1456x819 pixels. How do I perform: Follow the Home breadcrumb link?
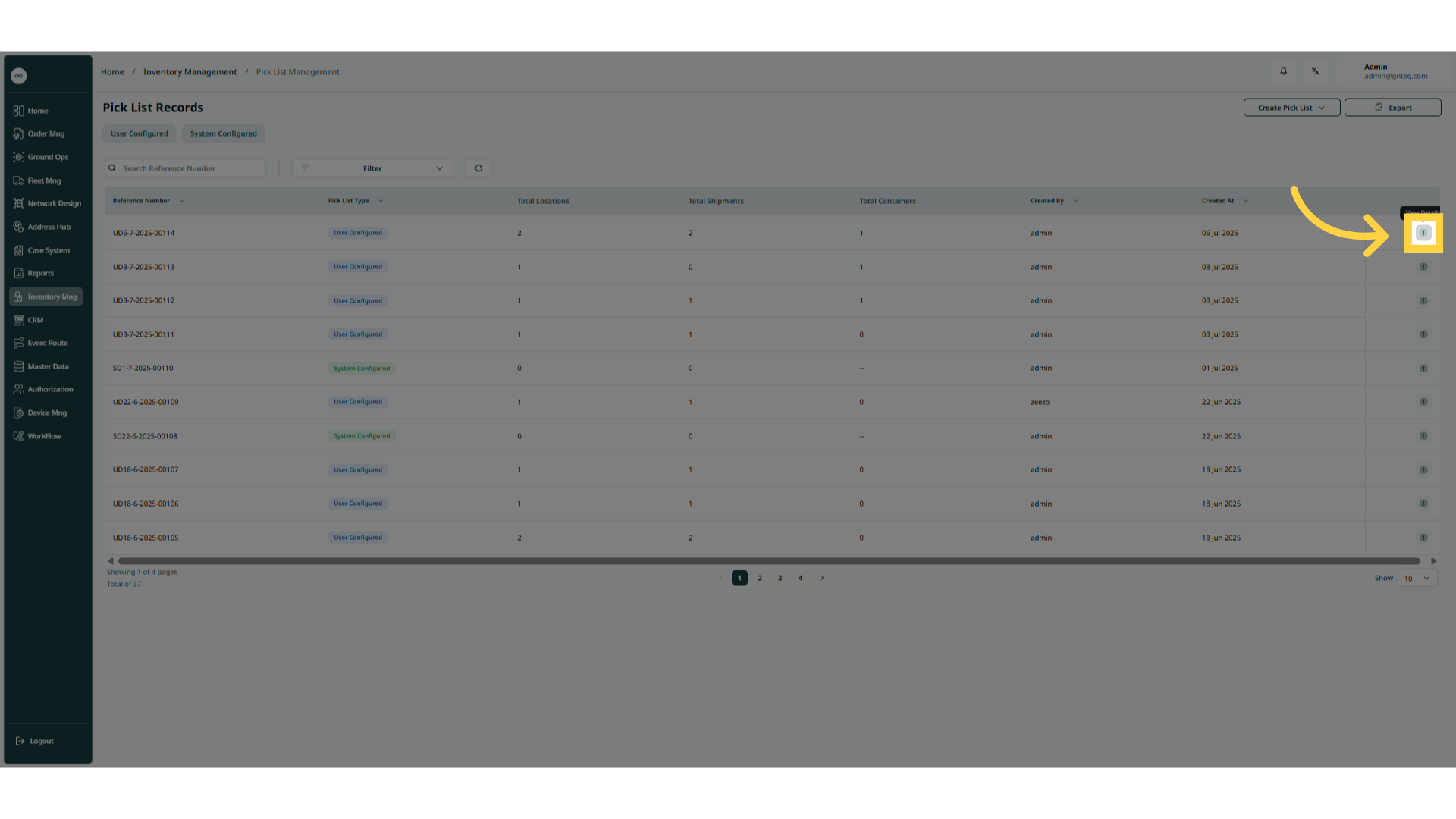coord(112,72)
